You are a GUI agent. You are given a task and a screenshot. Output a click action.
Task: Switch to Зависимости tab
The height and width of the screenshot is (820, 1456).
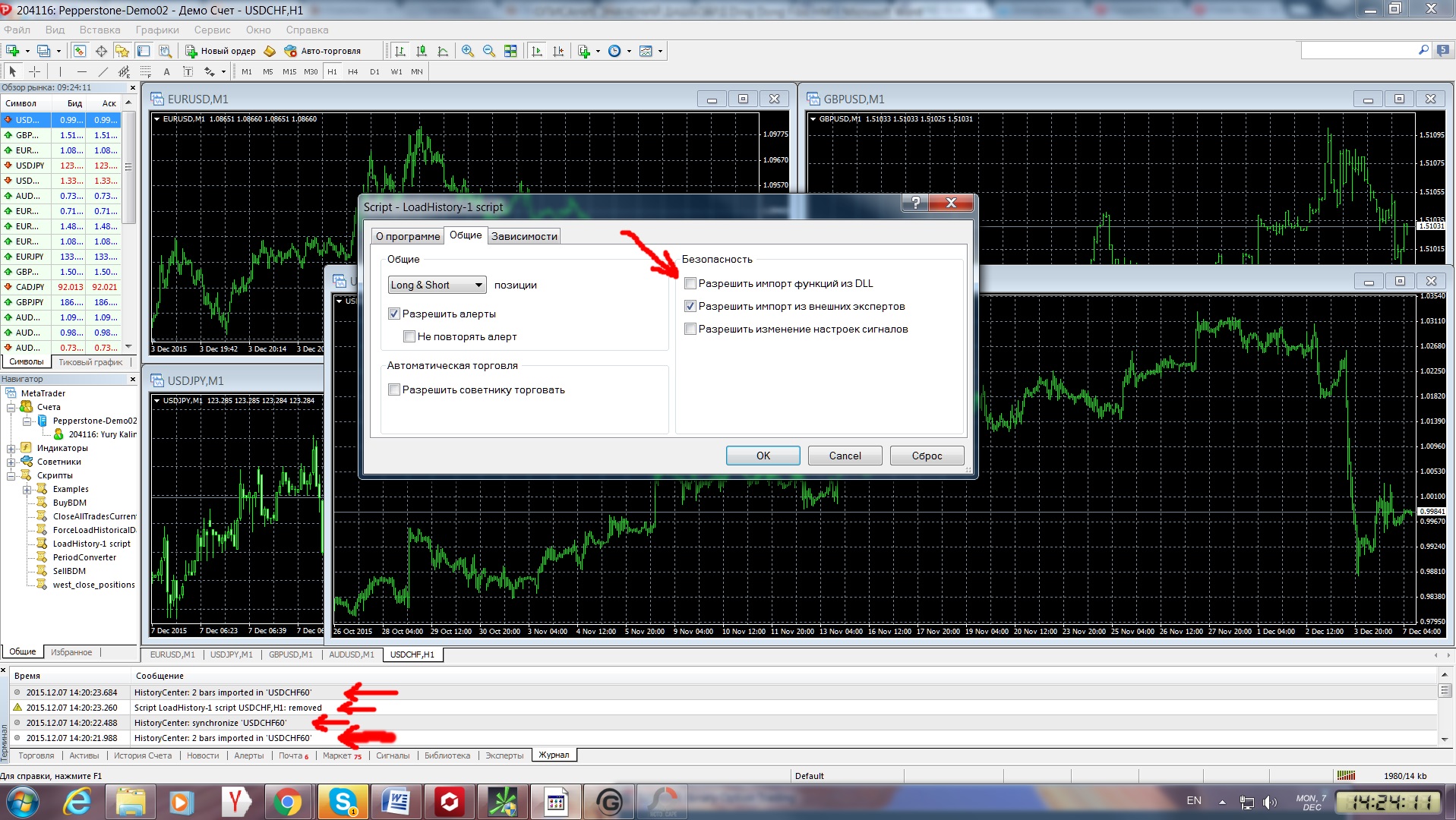click(x=524, y=236)
